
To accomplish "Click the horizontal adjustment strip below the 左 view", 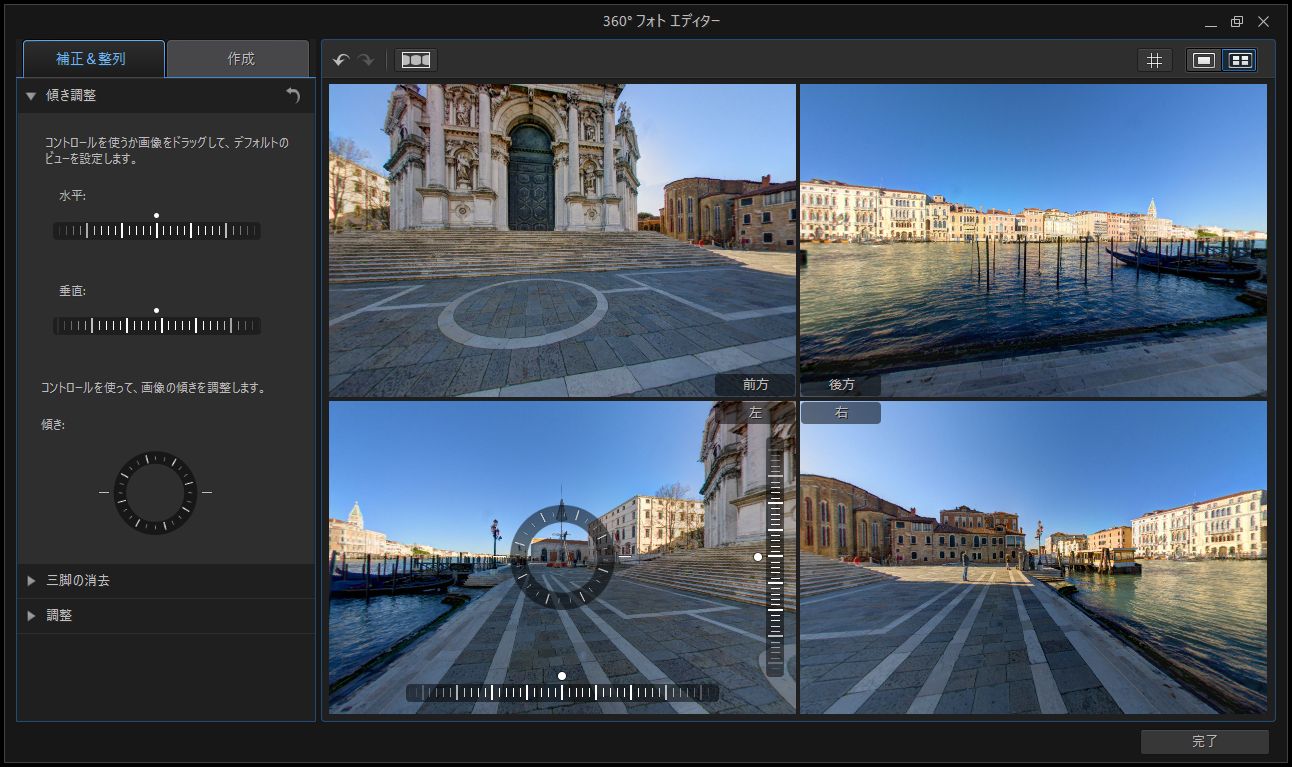I will pyautogui.click(x=563, y=690).
